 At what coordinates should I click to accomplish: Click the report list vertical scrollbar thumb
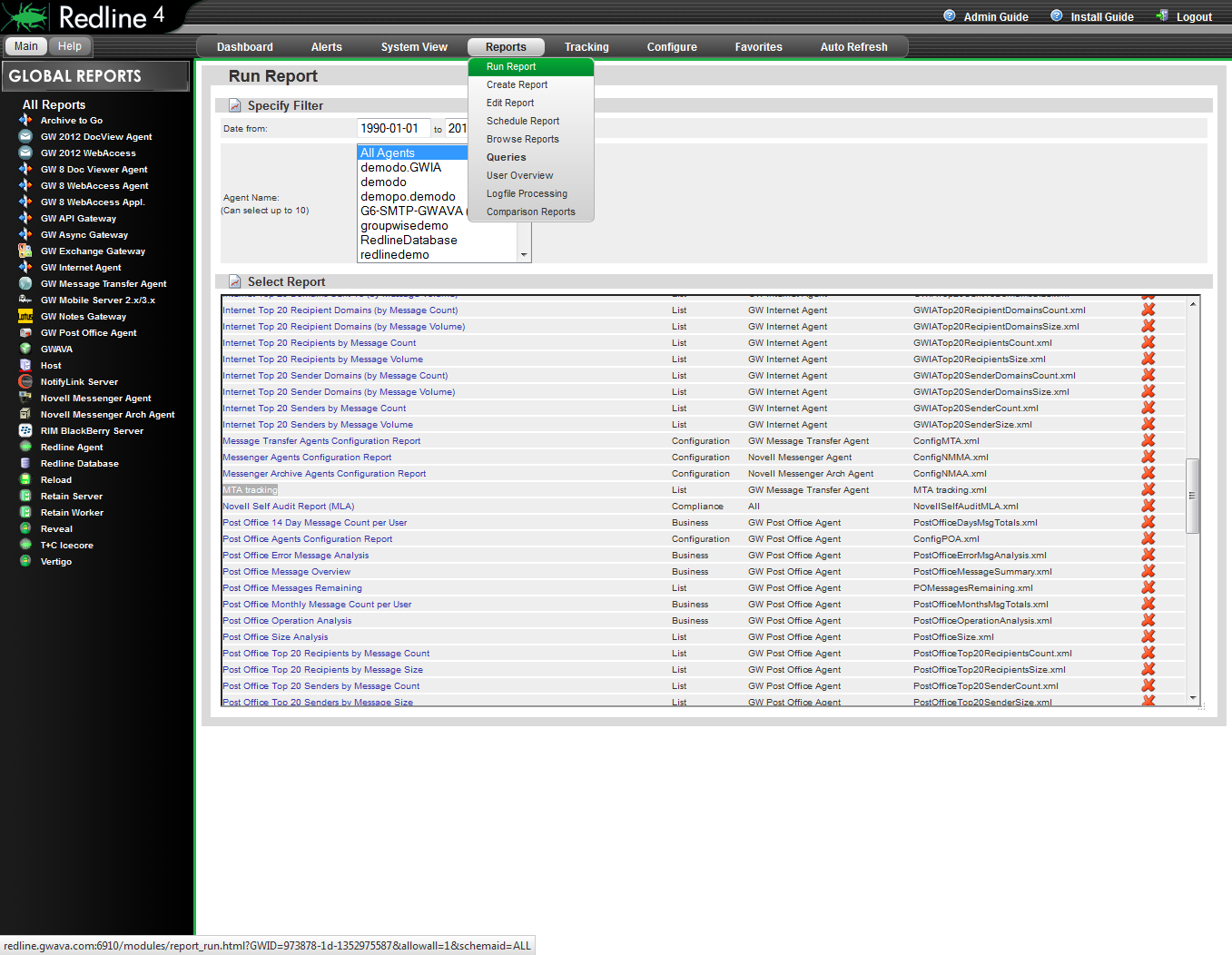coord(1193,496)
